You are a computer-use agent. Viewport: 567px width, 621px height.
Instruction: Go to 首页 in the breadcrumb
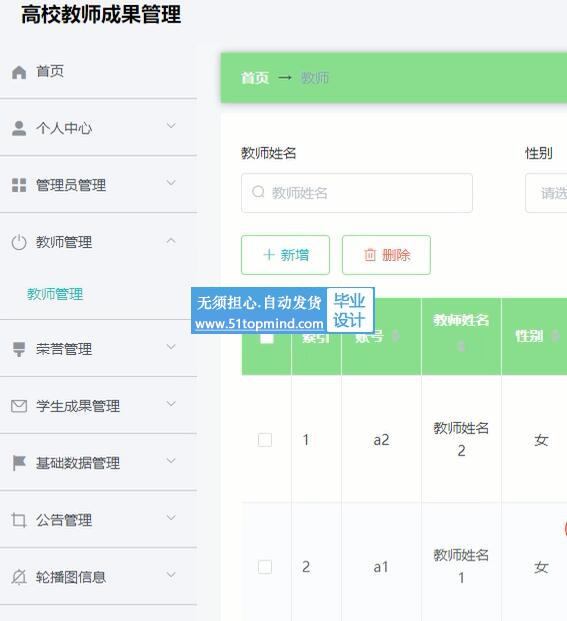255,78
